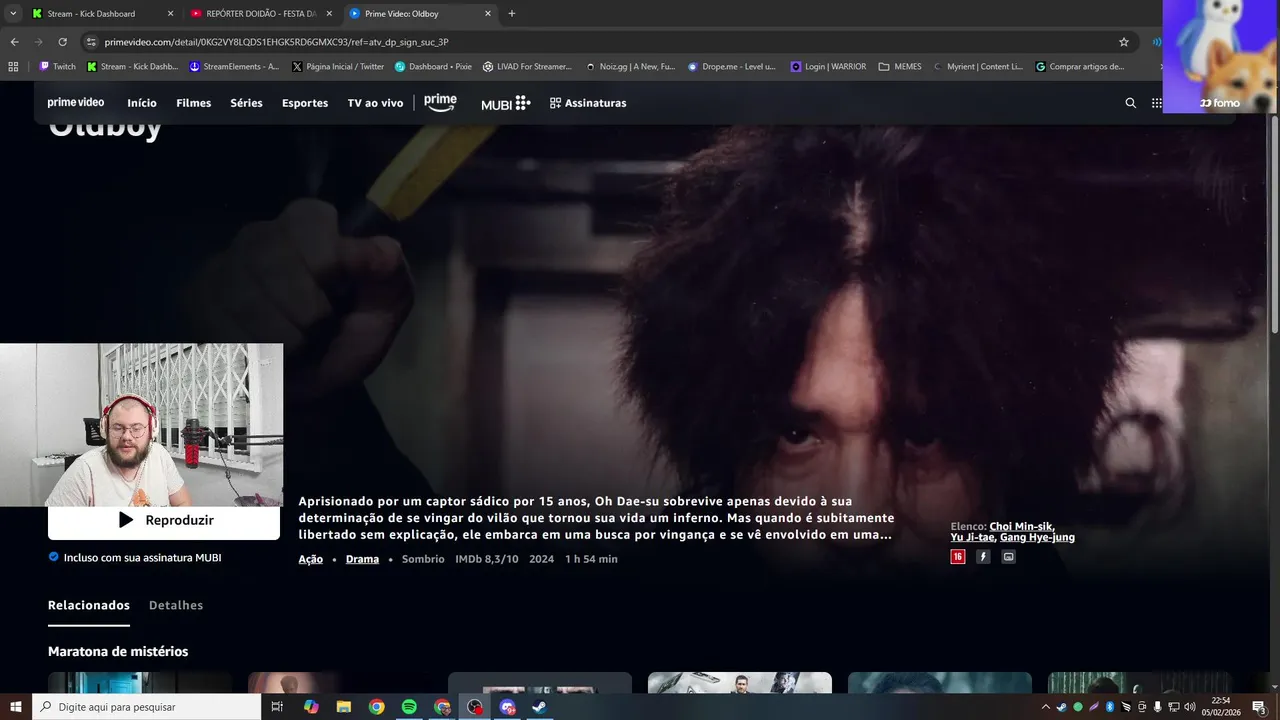The width and height of the screenshot is (1280, 720).
Task: Open the Noiz.gg bookmark
Action: pos(630,67)
